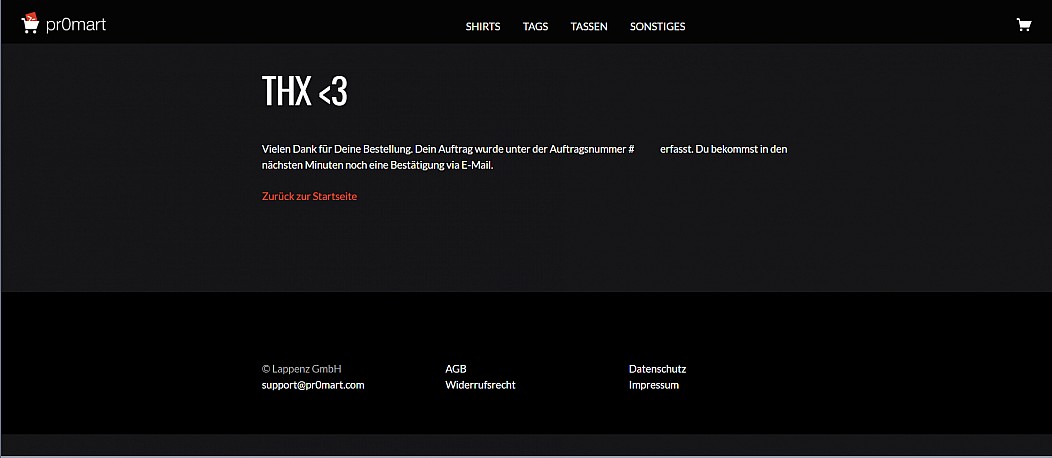Image resolution: width=1052 pixels, height=458 pixels.
Task: Click the support@pr0mart.com email link
Action: tap(313, 386)
